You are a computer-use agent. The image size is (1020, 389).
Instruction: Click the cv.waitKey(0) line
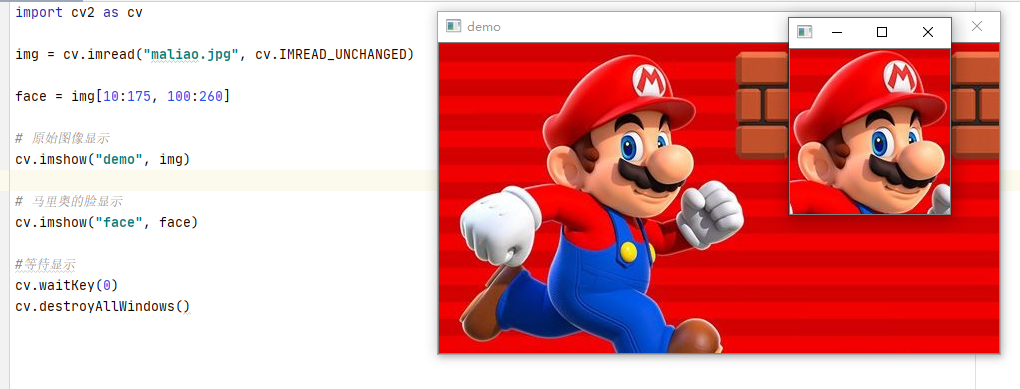[66, 286]
